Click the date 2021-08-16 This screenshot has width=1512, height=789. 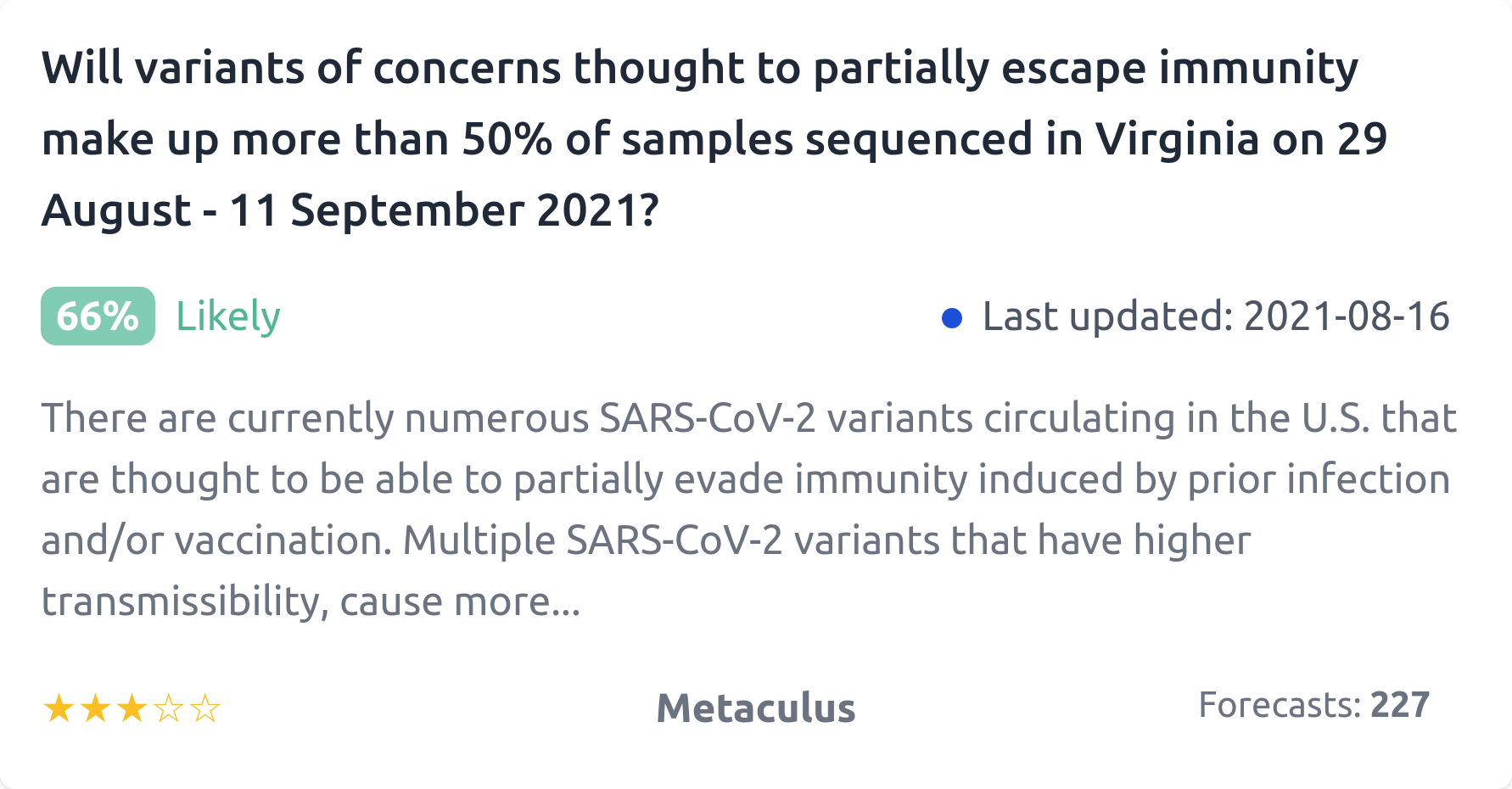[1347, 316]
